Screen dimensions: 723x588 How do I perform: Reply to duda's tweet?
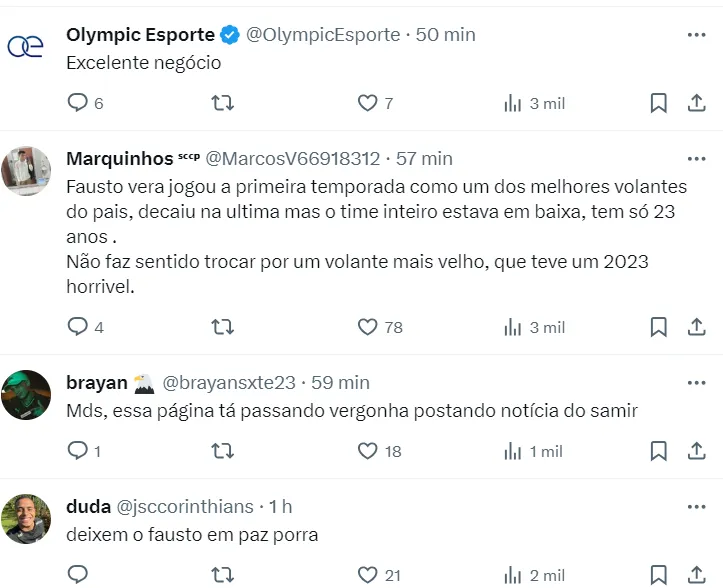point(78,574)
